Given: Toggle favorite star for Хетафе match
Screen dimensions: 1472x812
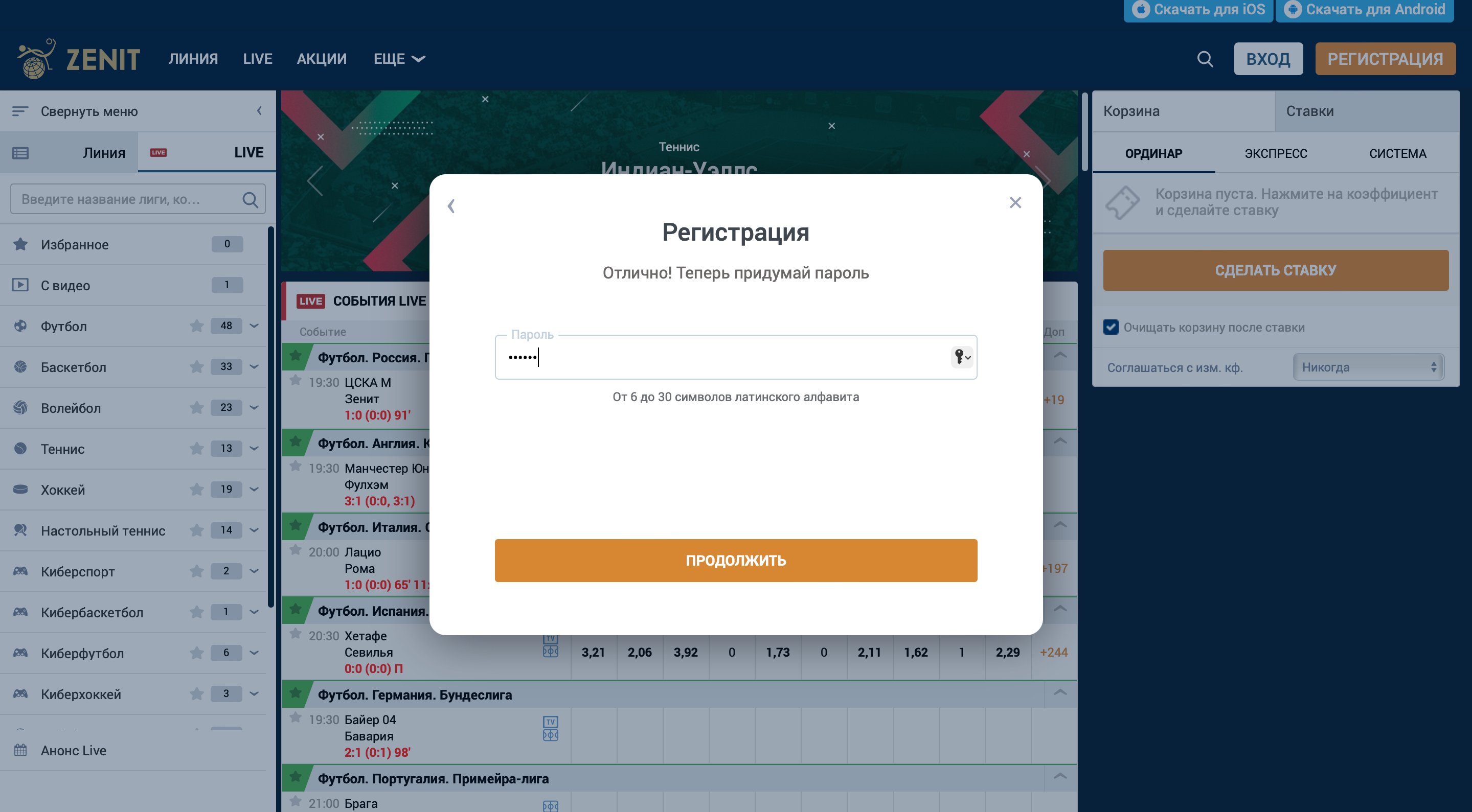Looking at the screenshot, I should click(296, 634).
